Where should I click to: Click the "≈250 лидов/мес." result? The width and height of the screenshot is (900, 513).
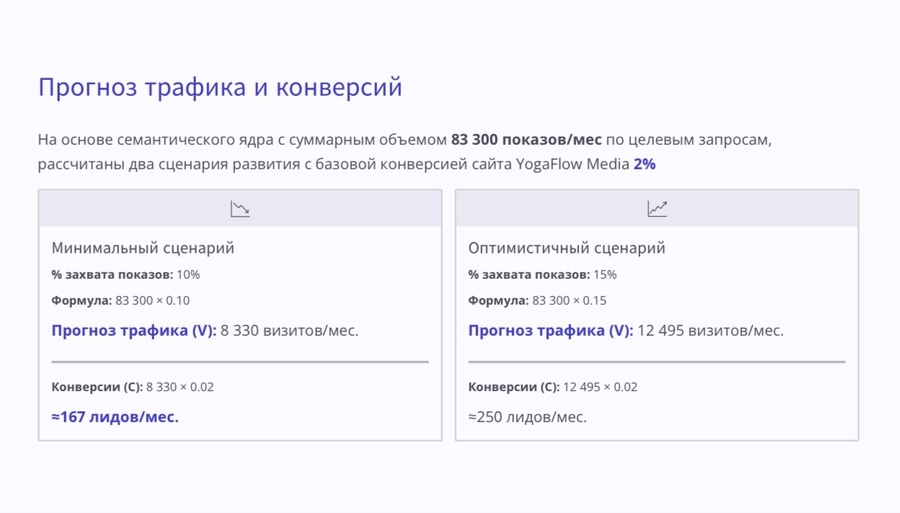pyautogui.click(x=527, y=417)
